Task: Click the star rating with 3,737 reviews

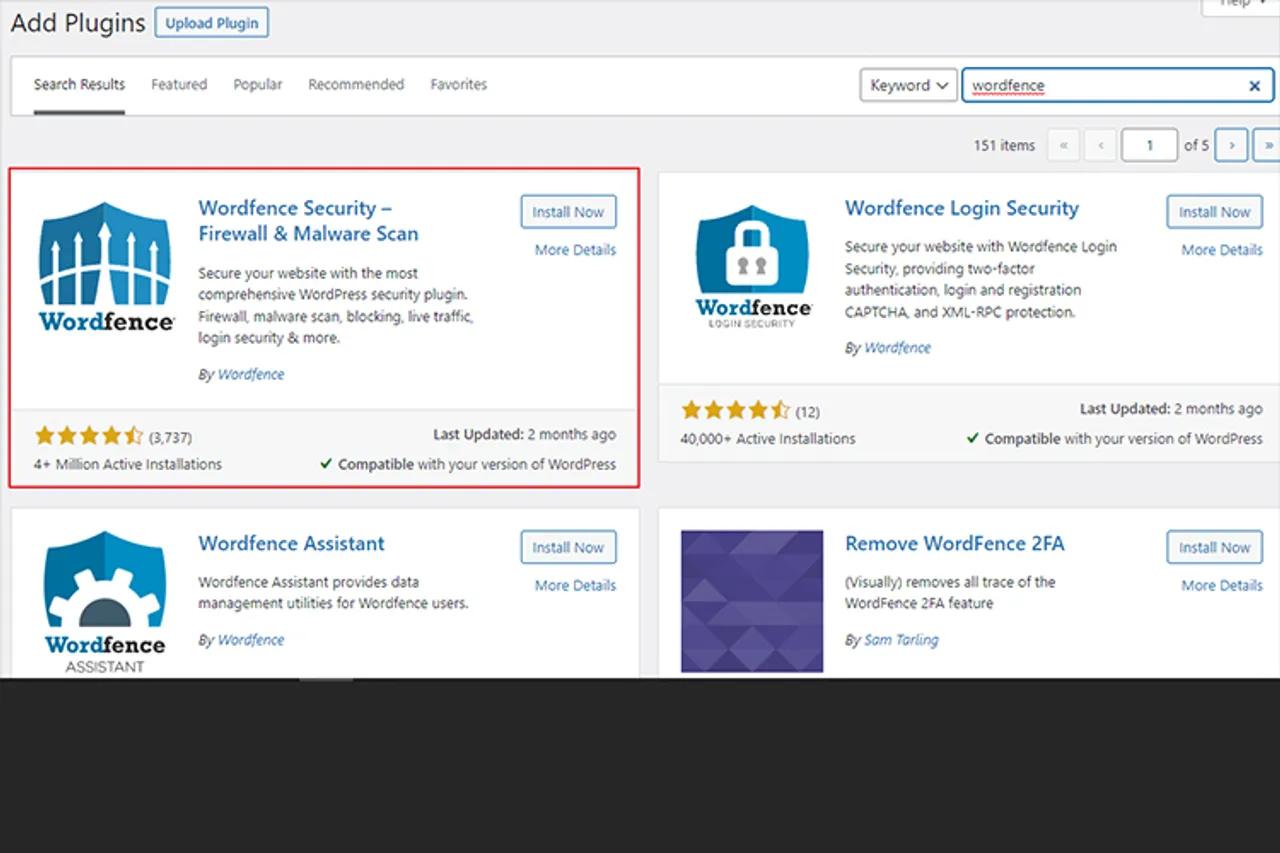Action: click(89, 436)
